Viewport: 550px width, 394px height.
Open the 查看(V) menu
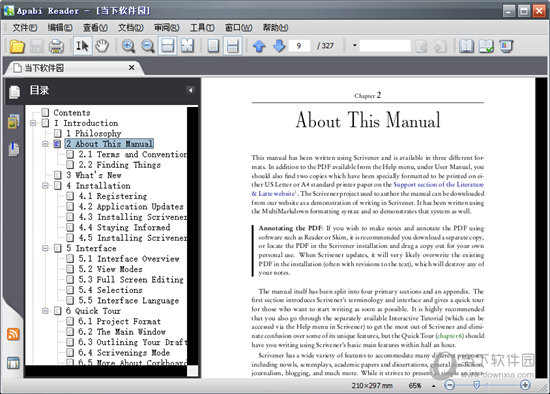(95, 27)
